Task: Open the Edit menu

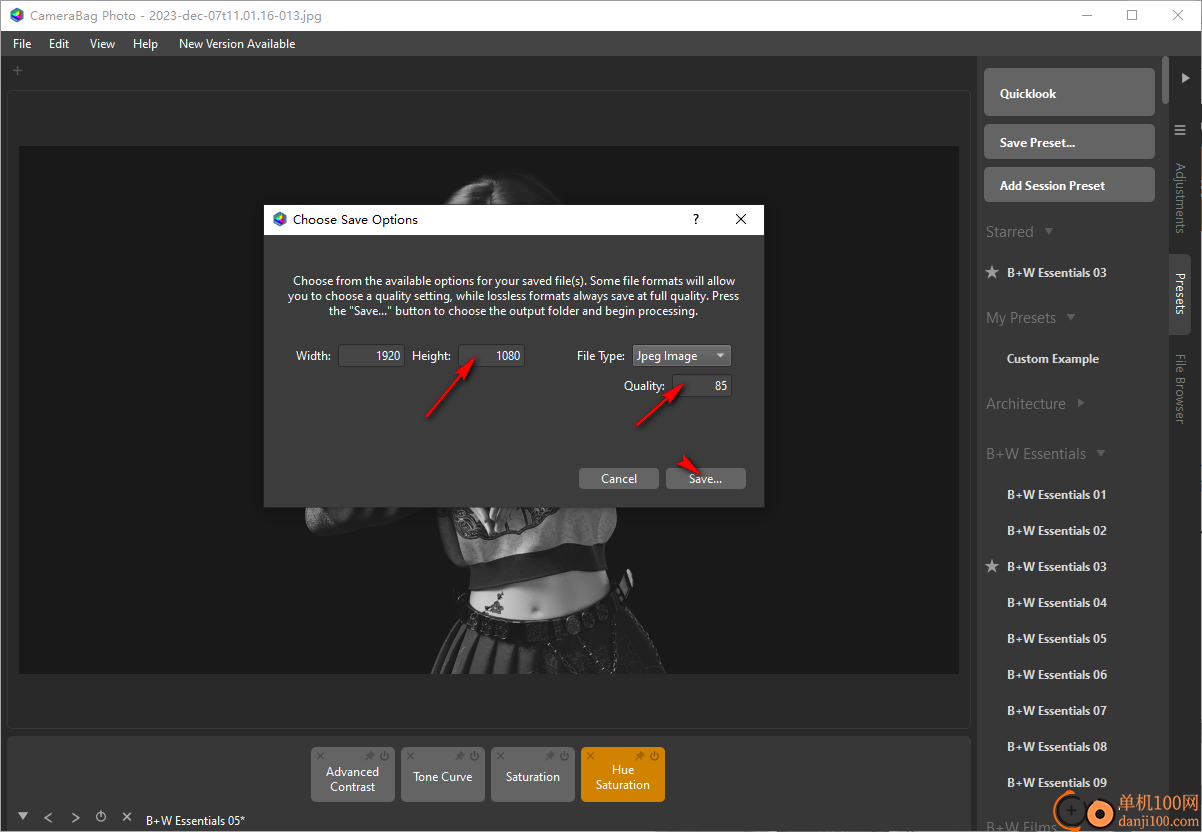Action: (59, 44)
